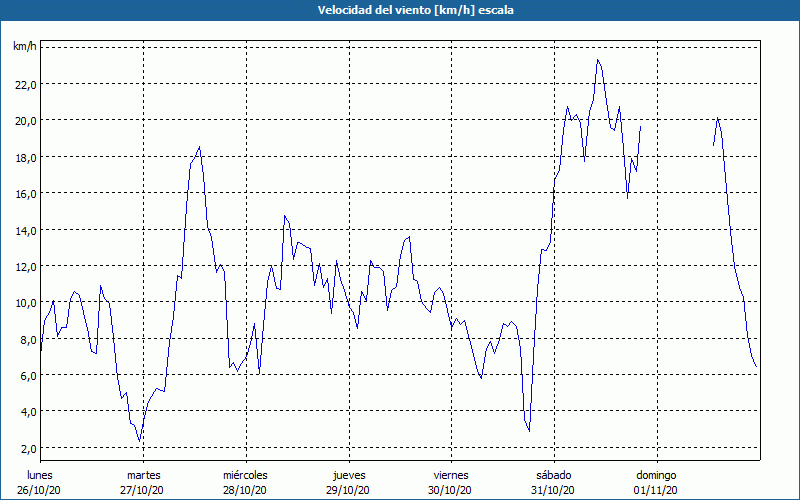Click the lowest wind point near martes midnight

pyautogui.click(x=139, y=440)
